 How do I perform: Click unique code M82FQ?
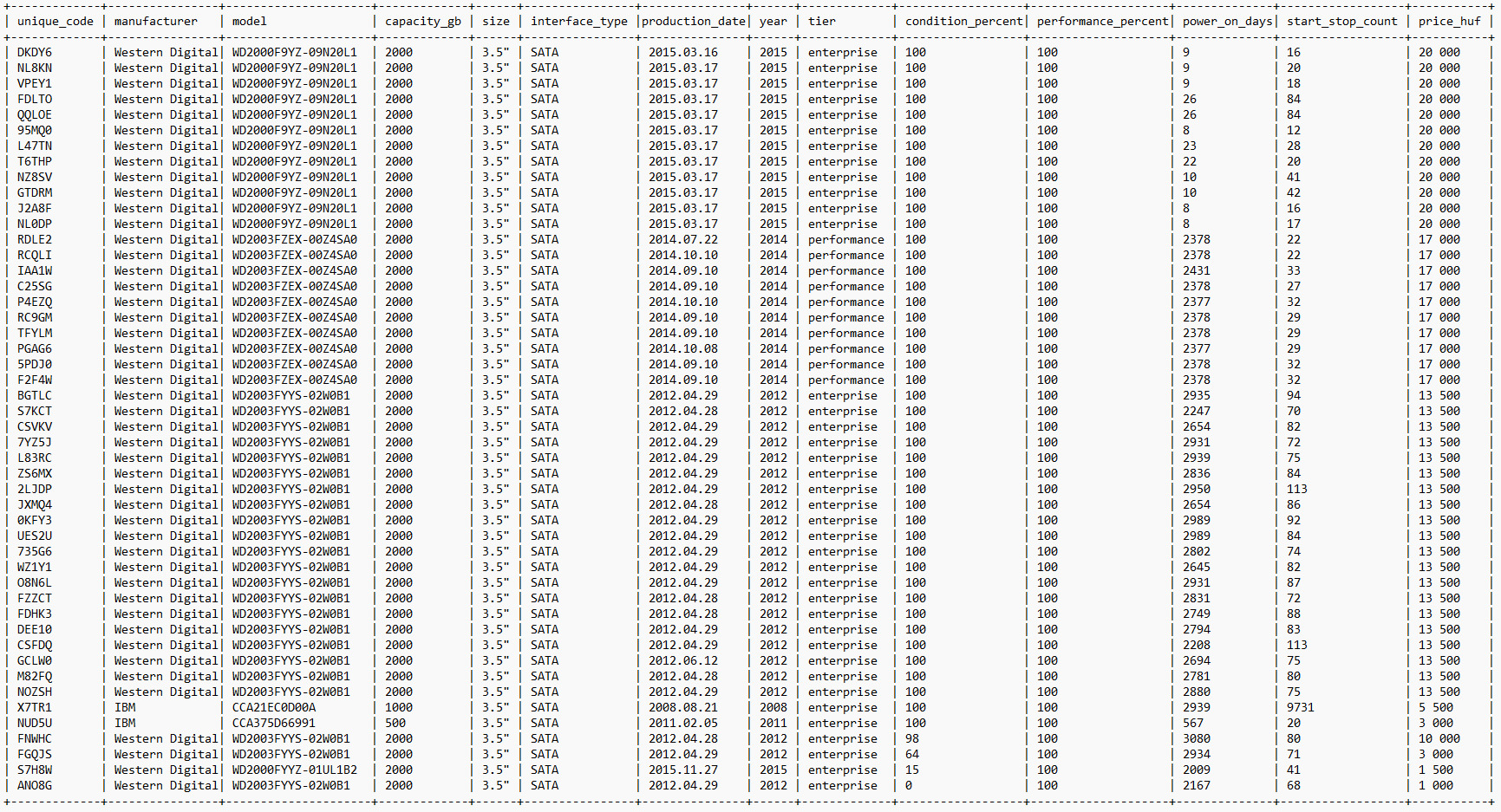point(35,676)
